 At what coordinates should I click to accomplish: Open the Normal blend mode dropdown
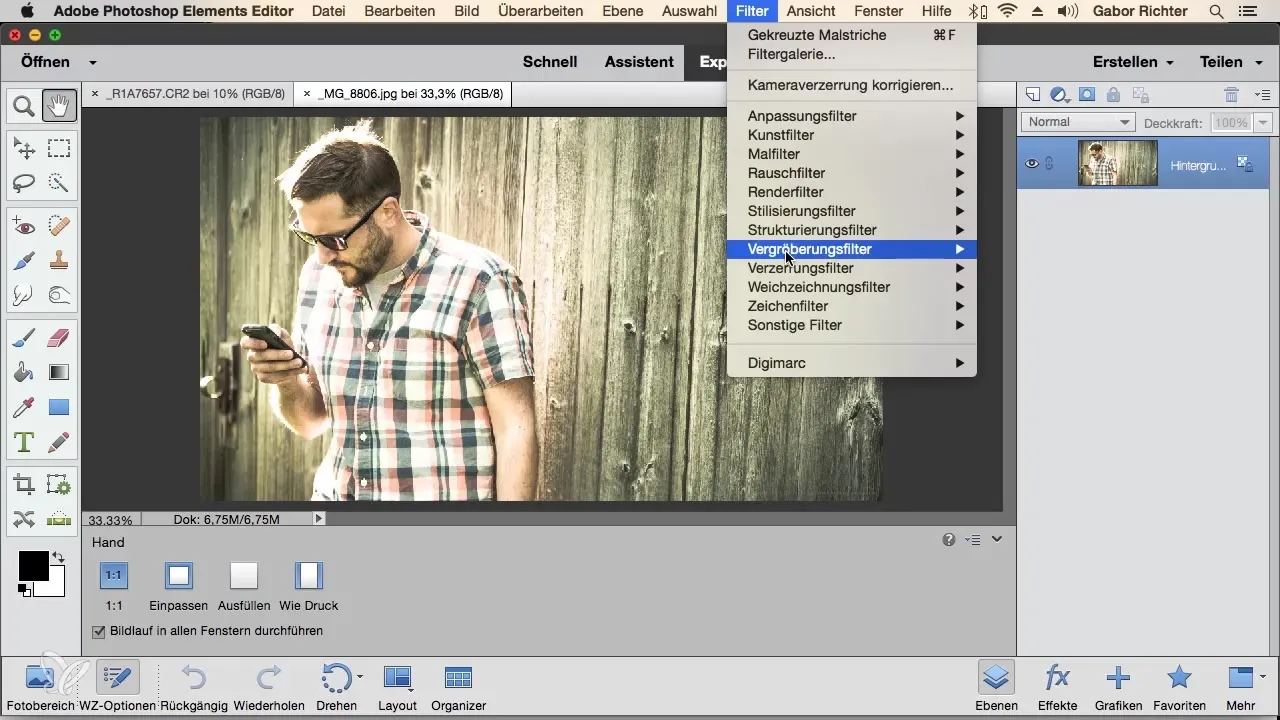click(1077, 122)
